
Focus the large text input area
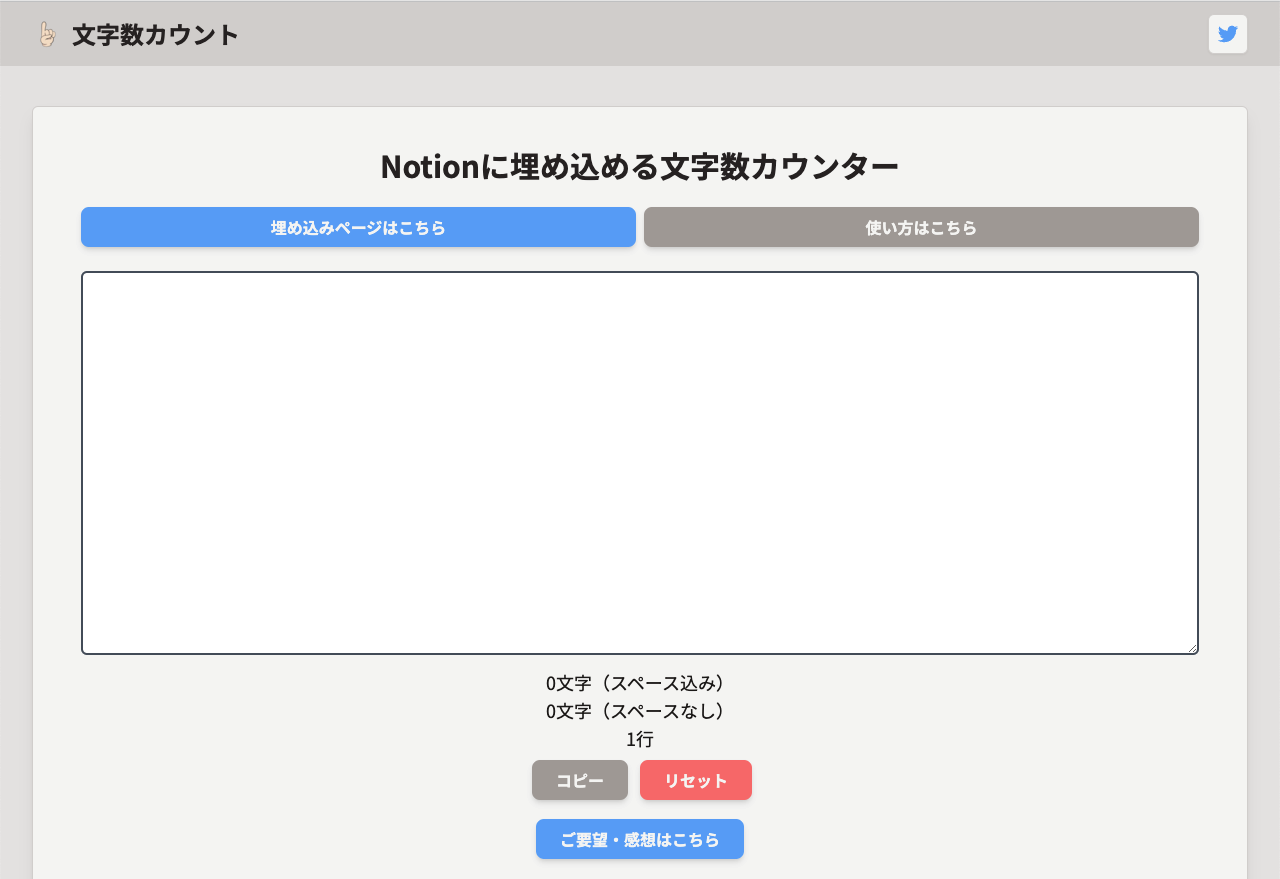[x=640, y=463]
